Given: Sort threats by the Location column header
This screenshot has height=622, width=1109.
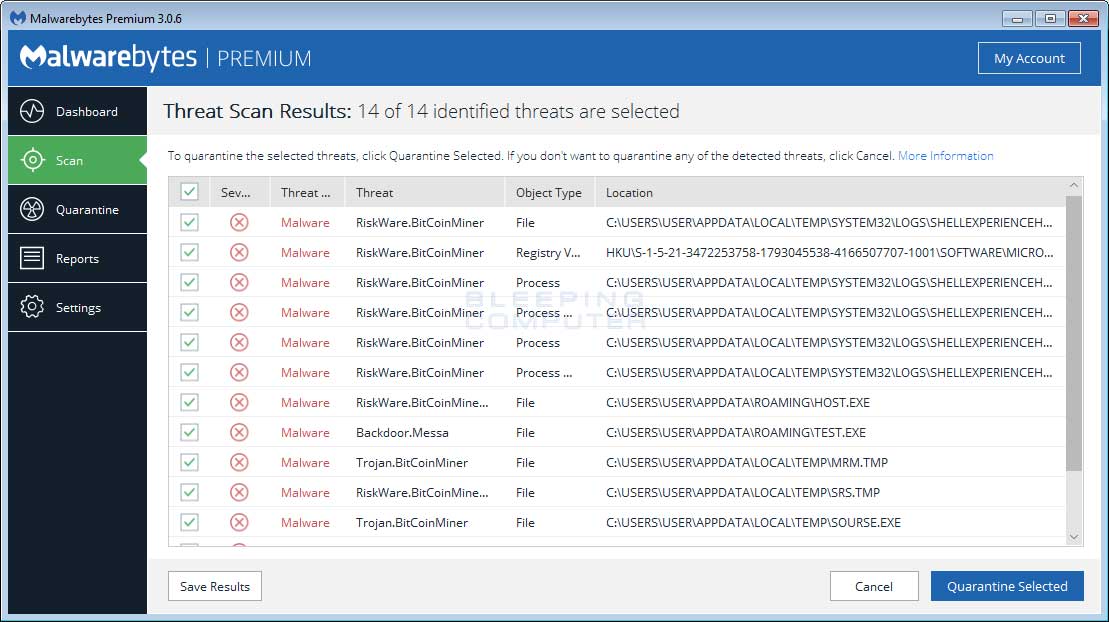Looking at the screenshot, I should click(x=629, y=193).
